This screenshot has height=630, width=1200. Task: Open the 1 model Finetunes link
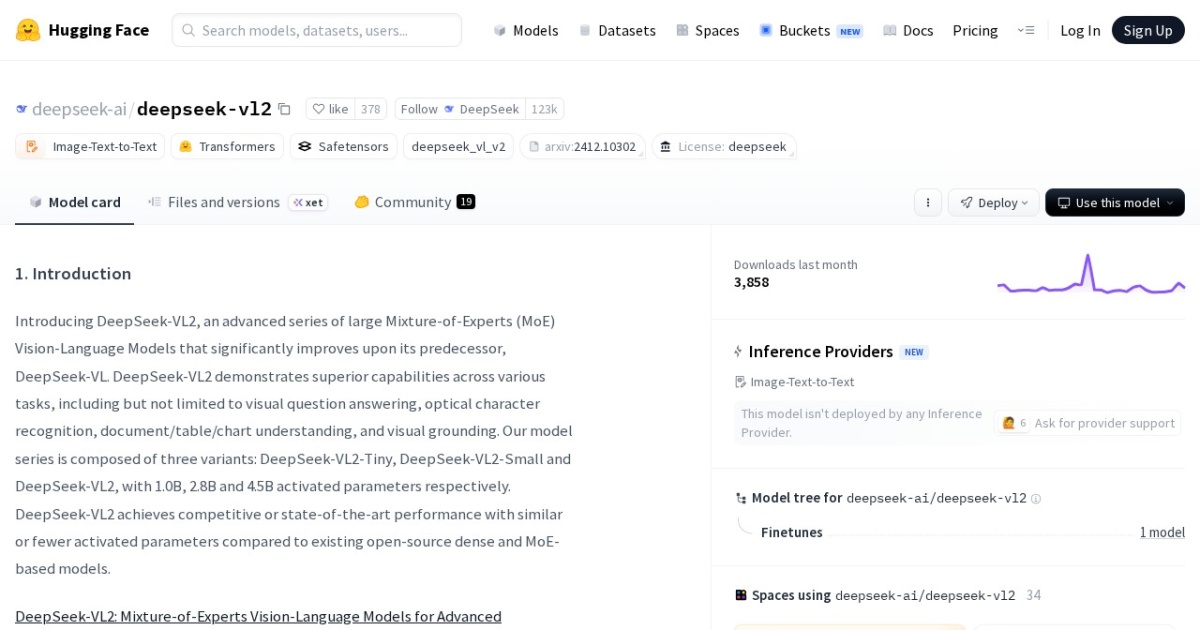[x=1162, y=532]
